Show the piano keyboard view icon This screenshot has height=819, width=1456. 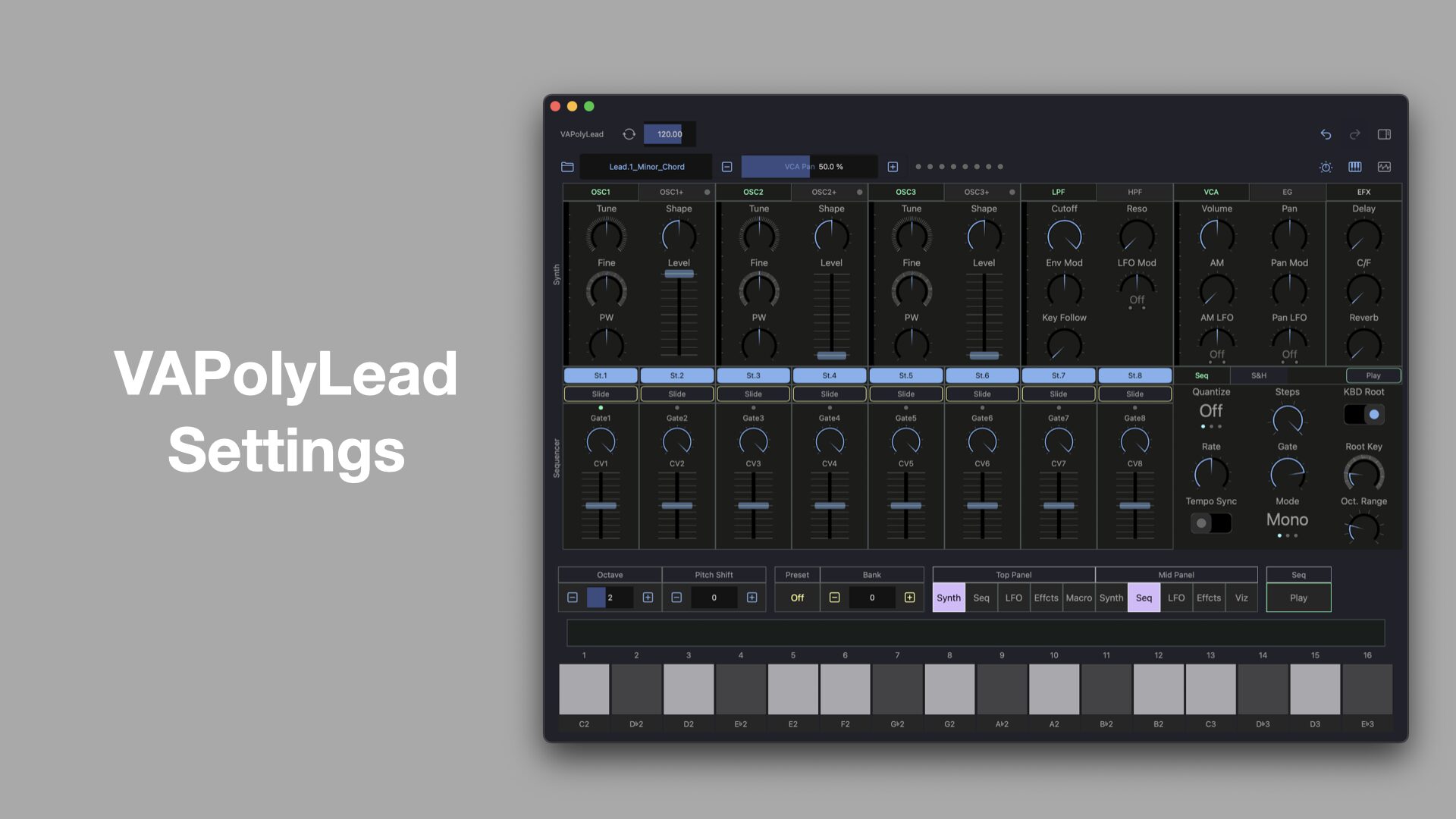pos(1354,167)
